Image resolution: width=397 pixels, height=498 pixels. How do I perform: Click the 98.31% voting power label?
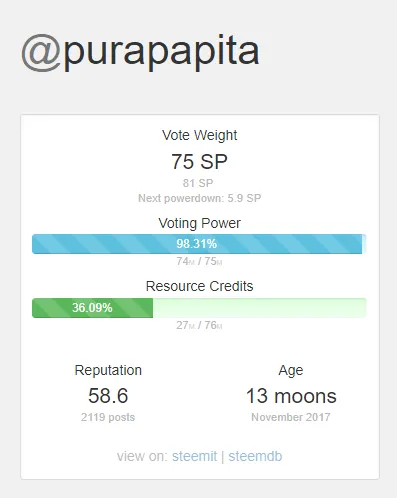(197, 244)
